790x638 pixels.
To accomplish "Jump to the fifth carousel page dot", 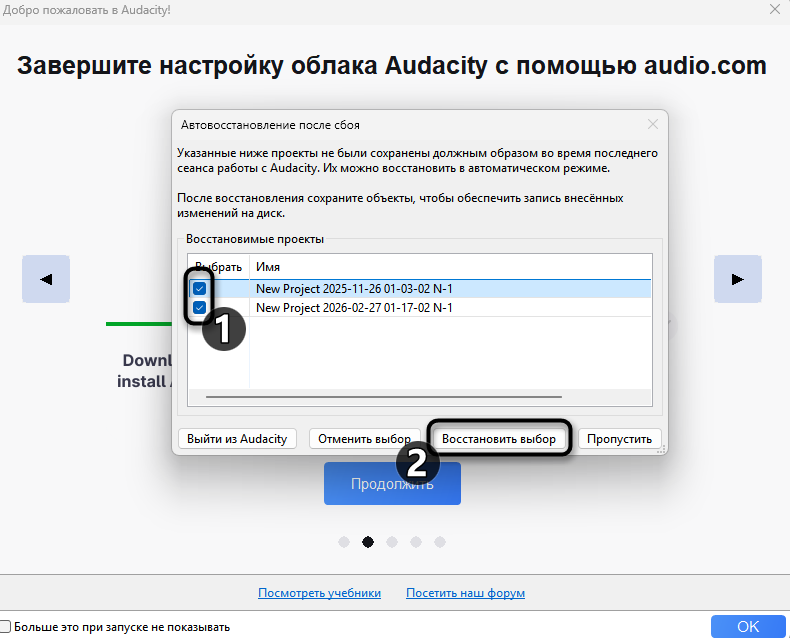I will click(x=440, y=542).
